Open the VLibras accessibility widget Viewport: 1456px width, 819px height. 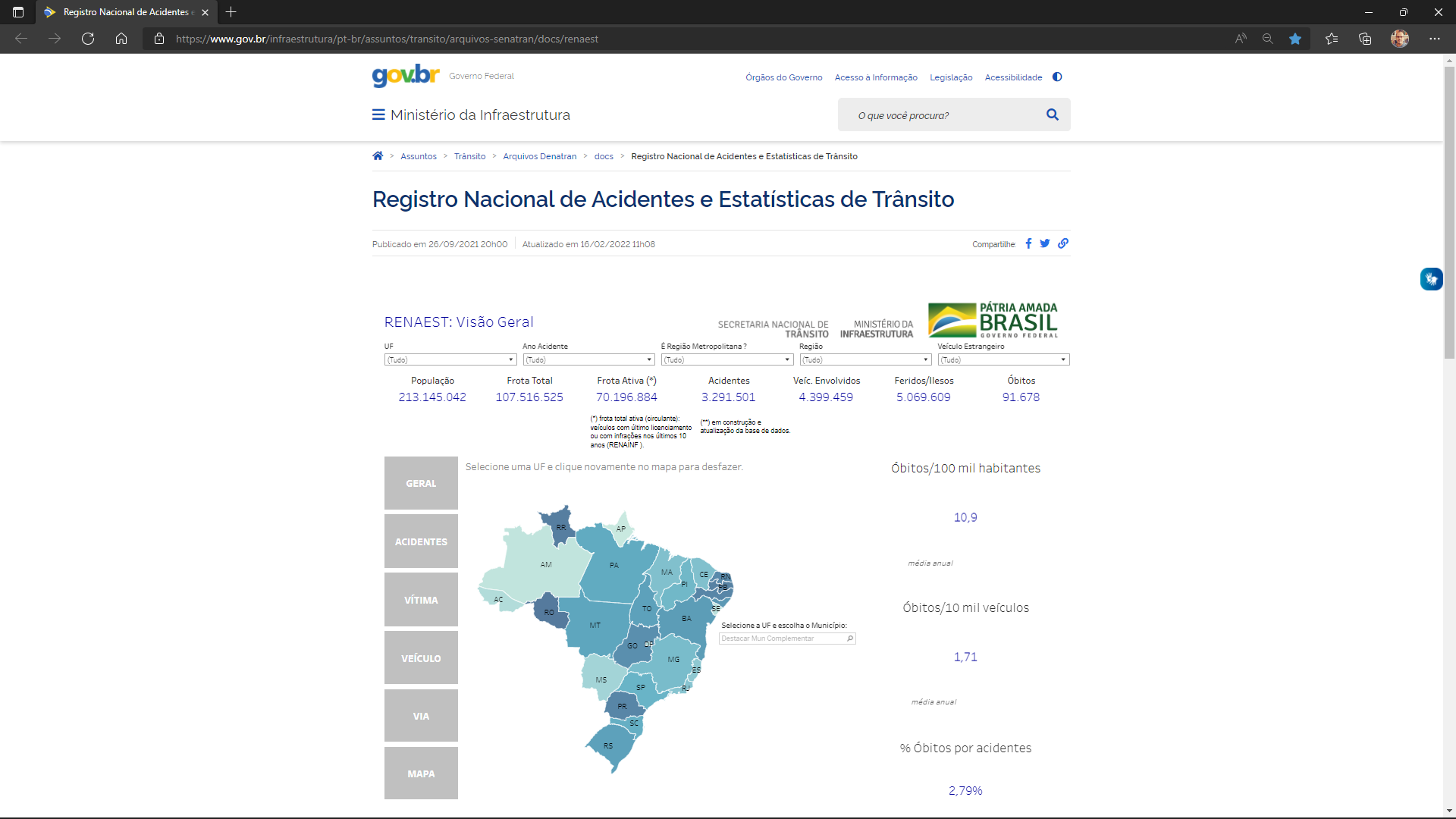tap(1431, 279)
